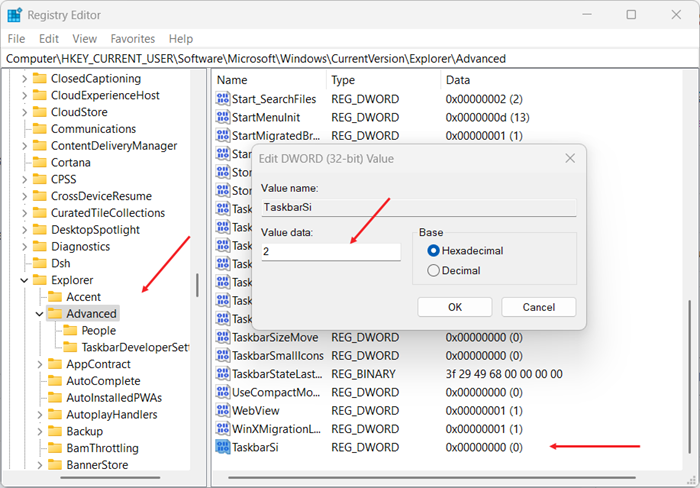
Task: Select the Hexadecimal base radio button
Action: pos(433,250)
